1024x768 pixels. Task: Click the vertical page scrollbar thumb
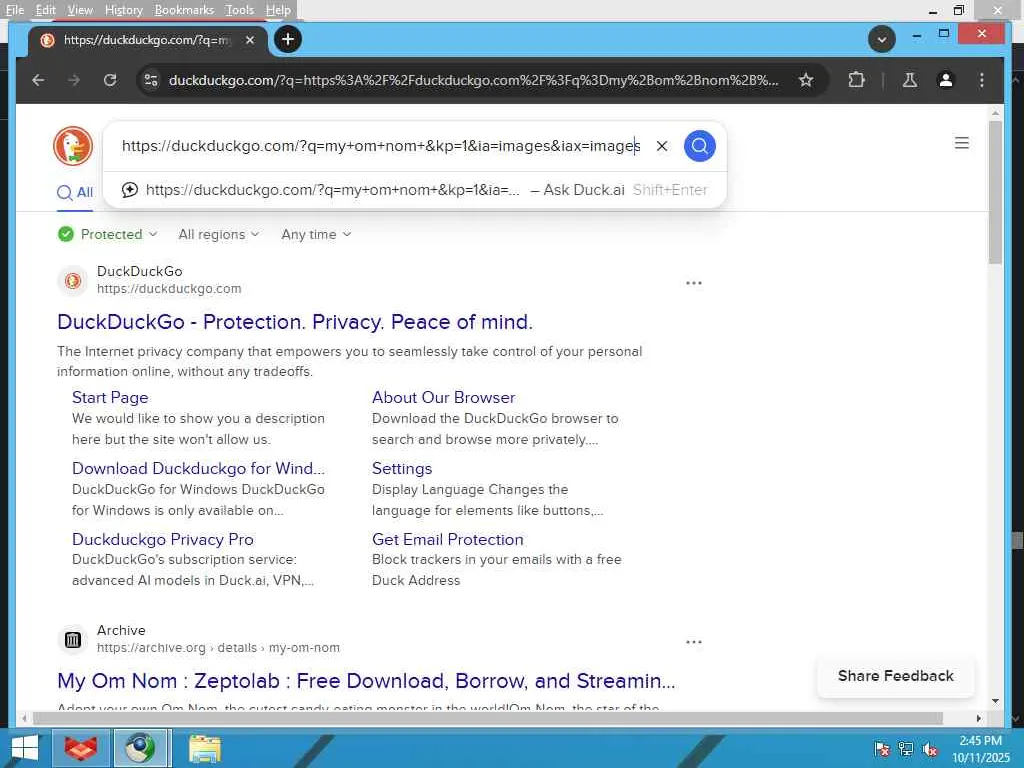tap(995, 192)
